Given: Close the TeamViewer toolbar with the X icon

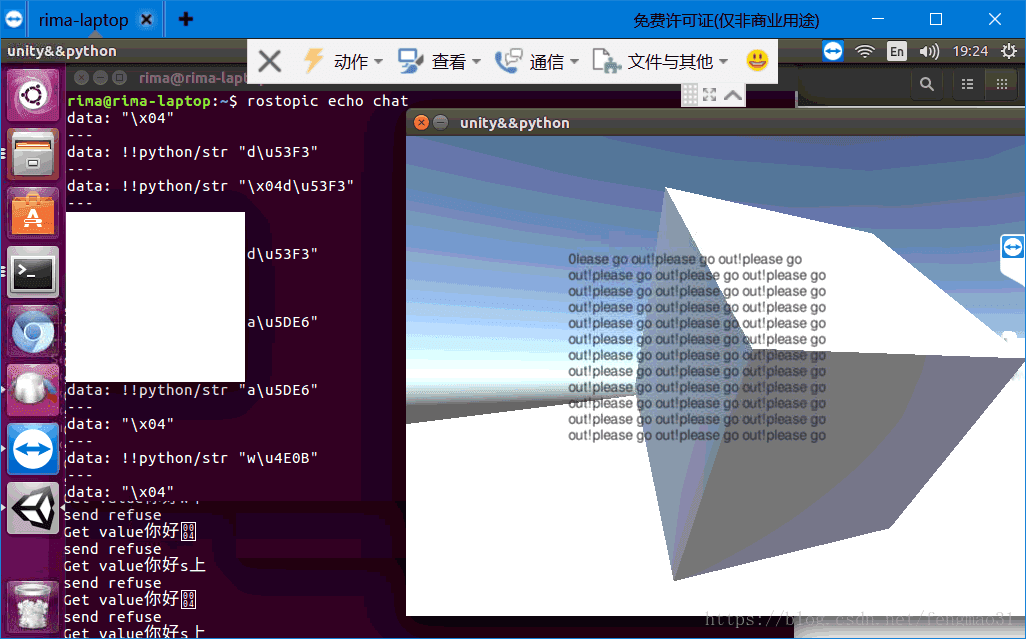Looking at the screenshot, I should coord(270,61).
